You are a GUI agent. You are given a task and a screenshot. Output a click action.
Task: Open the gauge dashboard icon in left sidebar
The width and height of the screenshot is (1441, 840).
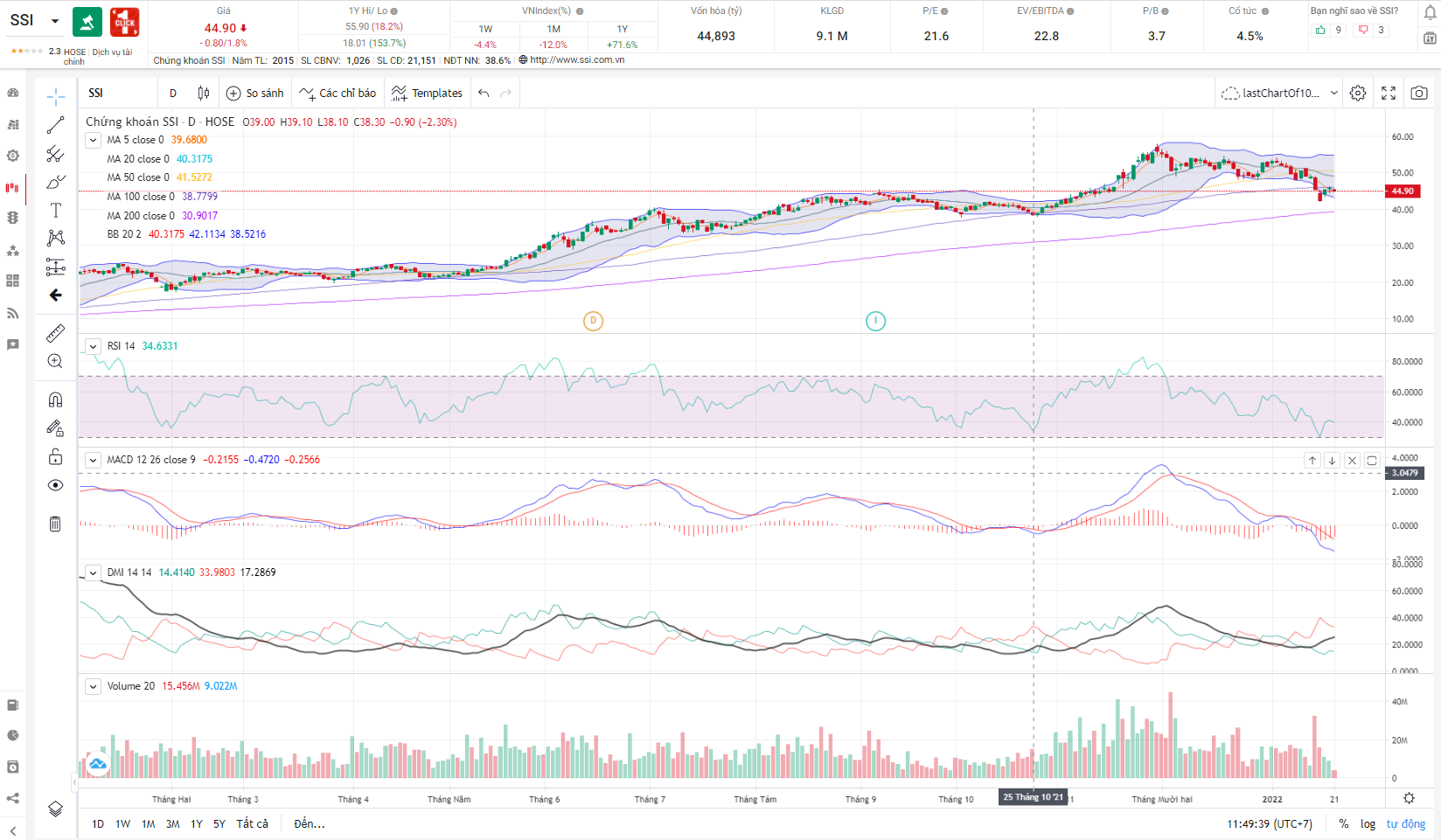13,93
